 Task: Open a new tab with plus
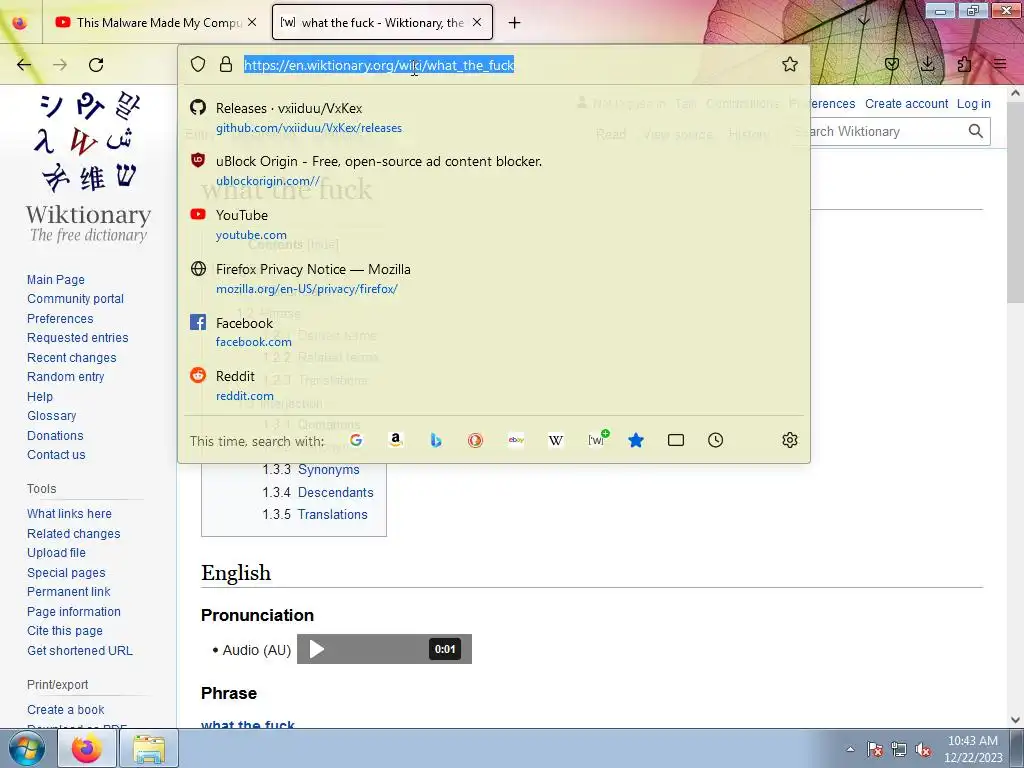[515, 23]
